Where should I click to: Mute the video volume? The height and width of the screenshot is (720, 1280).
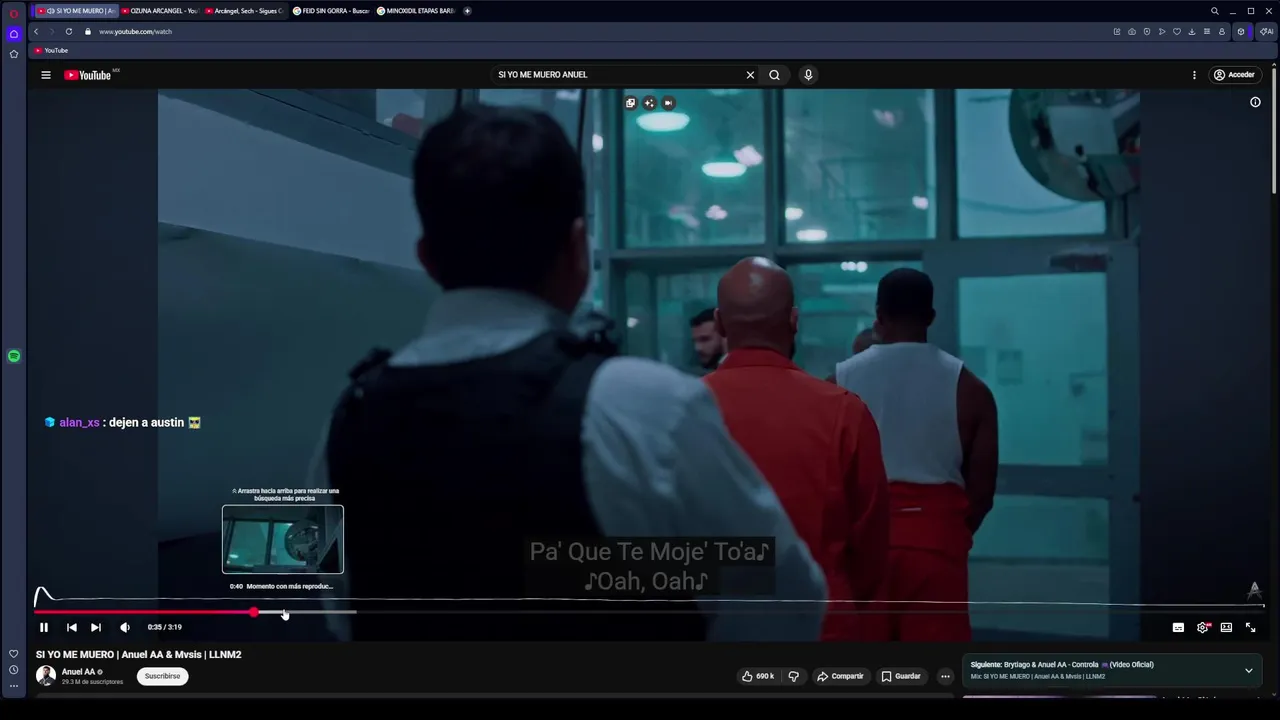pos(125,627)
